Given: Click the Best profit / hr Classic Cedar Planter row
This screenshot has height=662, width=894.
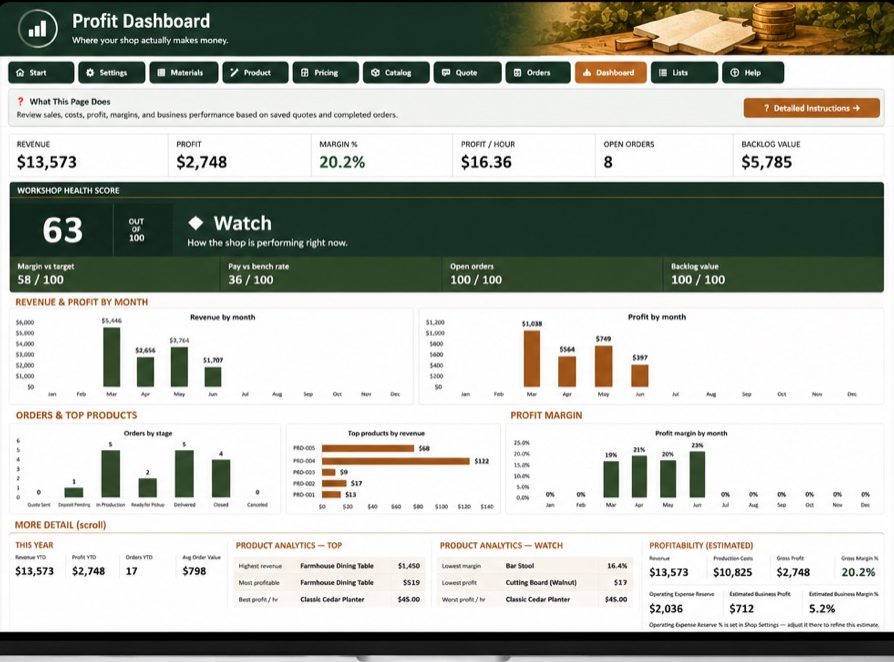Looking at the screenshot, I should [x=329, y=599].
